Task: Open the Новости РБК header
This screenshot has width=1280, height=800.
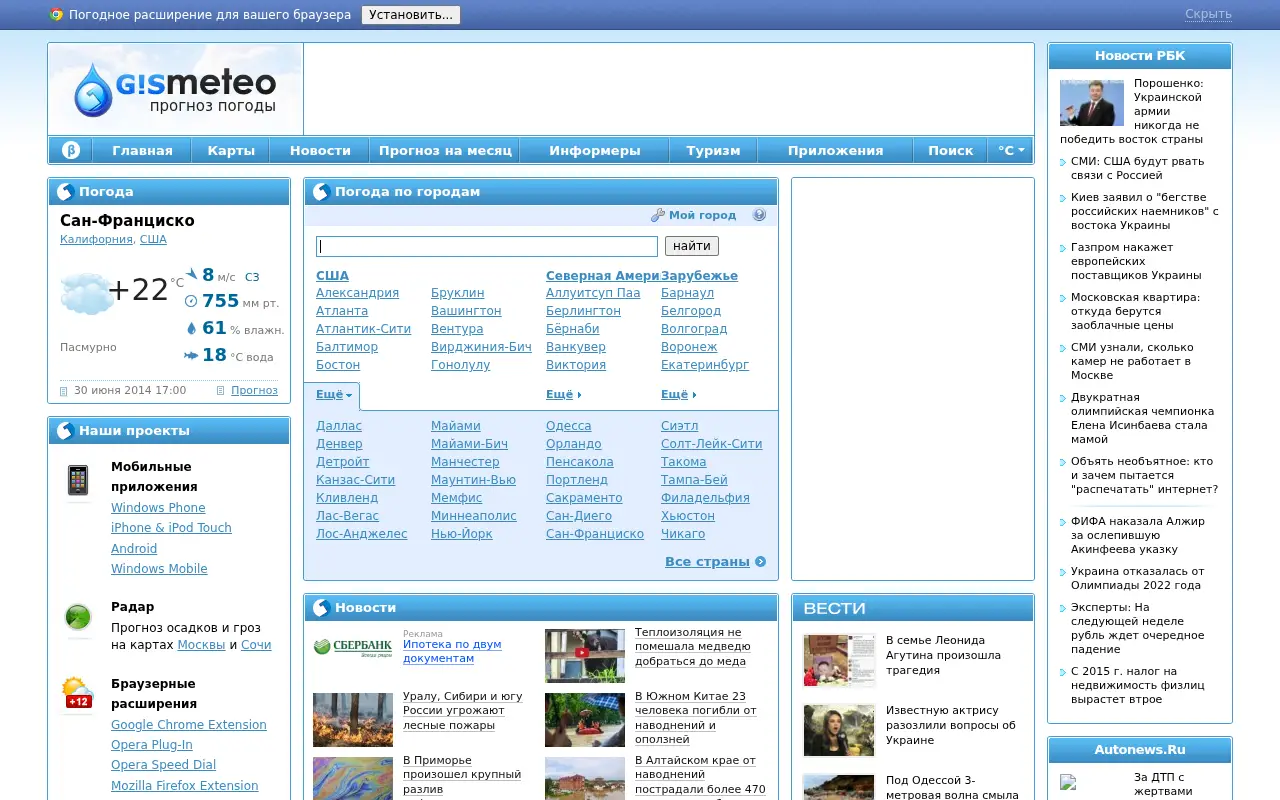Action: (1140, 56)
